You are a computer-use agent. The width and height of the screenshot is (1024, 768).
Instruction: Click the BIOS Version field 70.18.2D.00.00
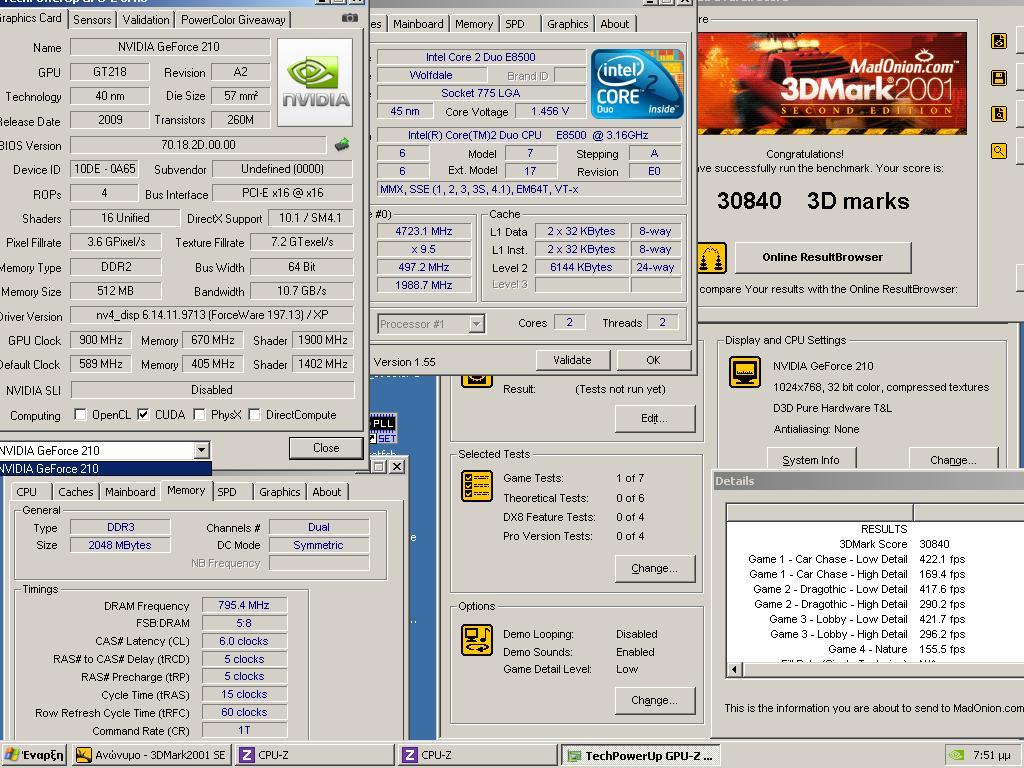[198, 145]
